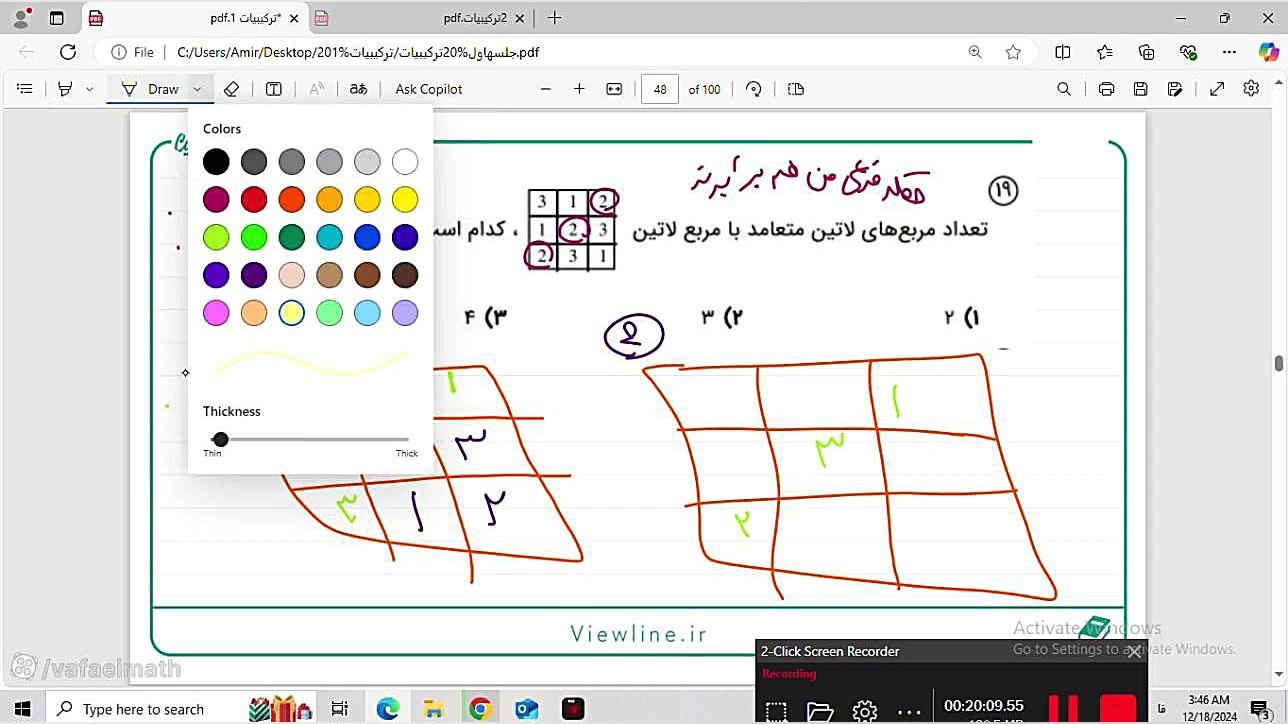Select the Erase tool
Image resolution: width=1288 pixels, height=724 pixels.
pos(231,89)
